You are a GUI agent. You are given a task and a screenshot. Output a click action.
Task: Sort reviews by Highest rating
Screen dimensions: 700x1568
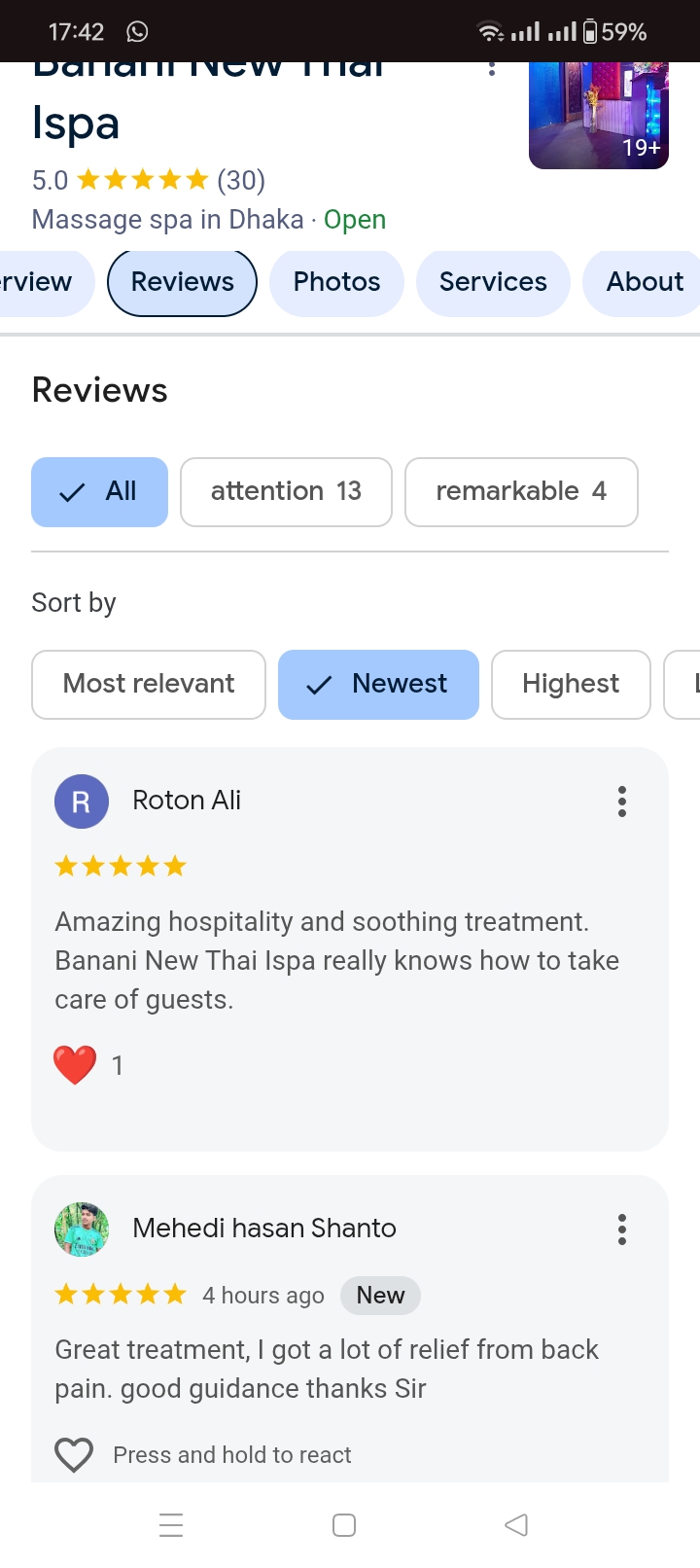pos(571,685)
